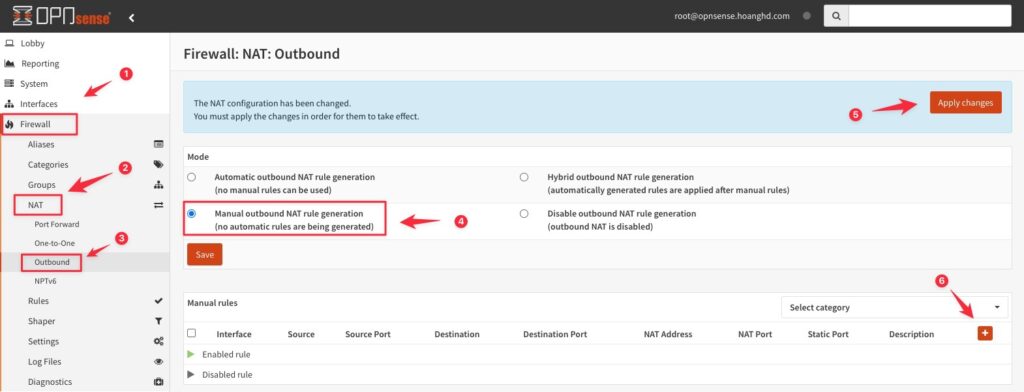The height and width of the screenshot is (392, 1024).
Task: Click the Firewall: NAT: Outbound page title
Action: [x=262, y=54]
